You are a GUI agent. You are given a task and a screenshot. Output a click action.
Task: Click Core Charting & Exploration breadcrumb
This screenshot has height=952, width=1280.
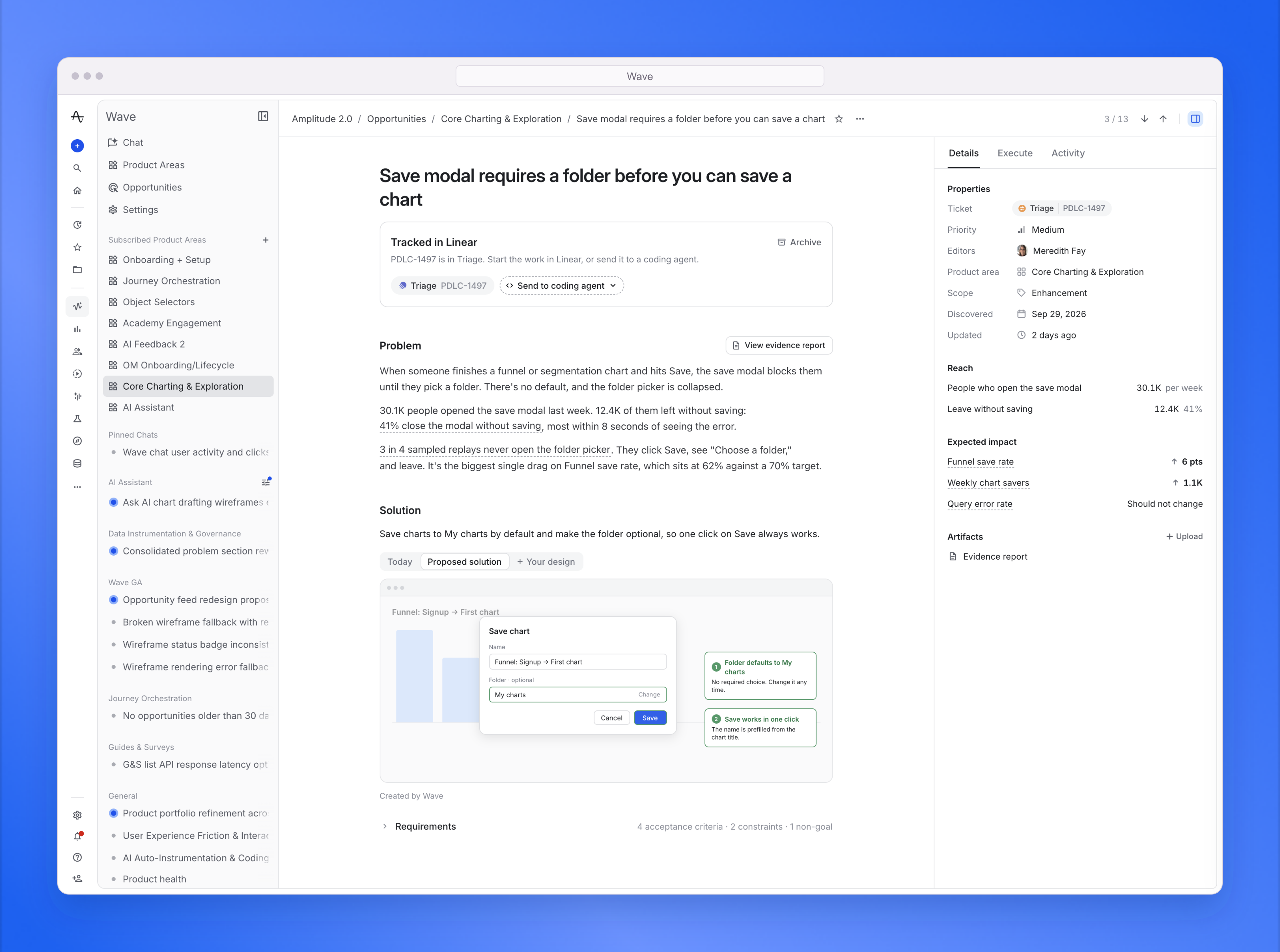pyautogui.click(x=501, y=119)
